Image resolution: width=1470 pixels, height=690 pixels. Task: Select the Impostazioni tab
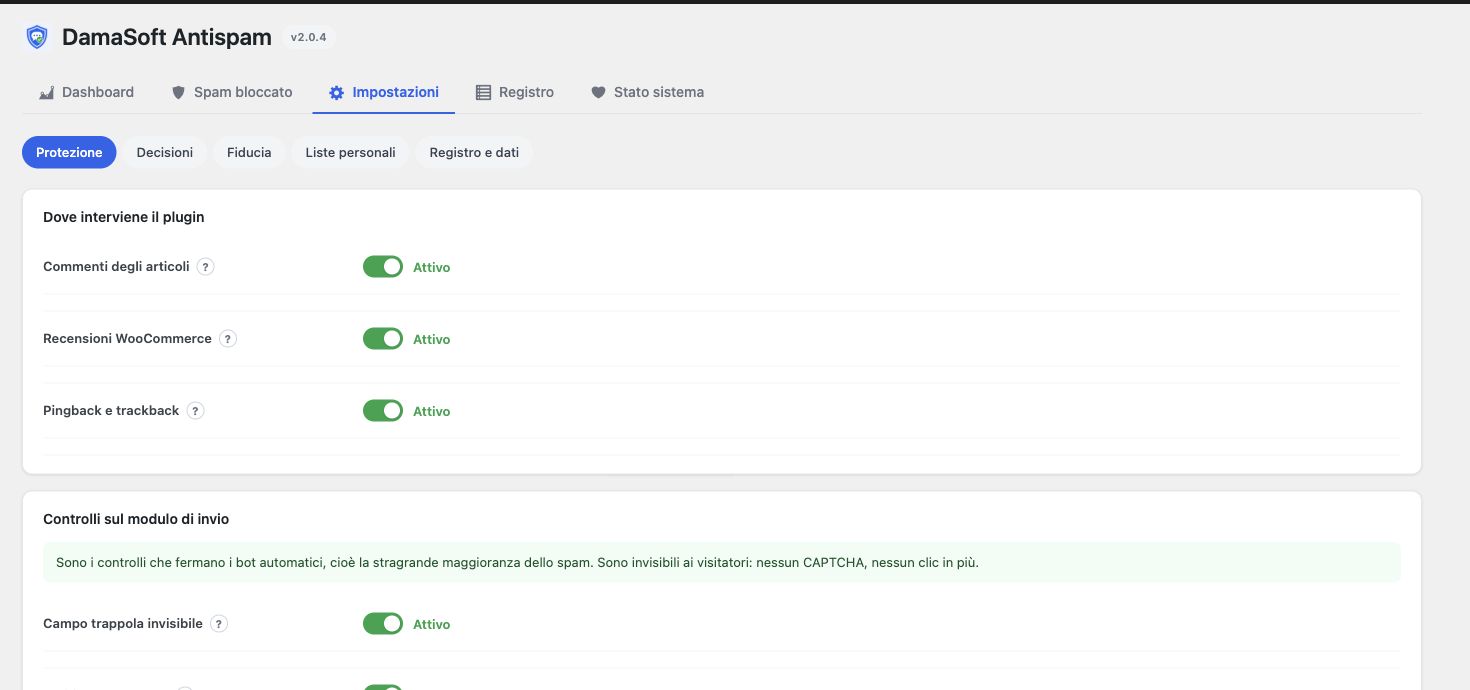click(x=384, y=92)
